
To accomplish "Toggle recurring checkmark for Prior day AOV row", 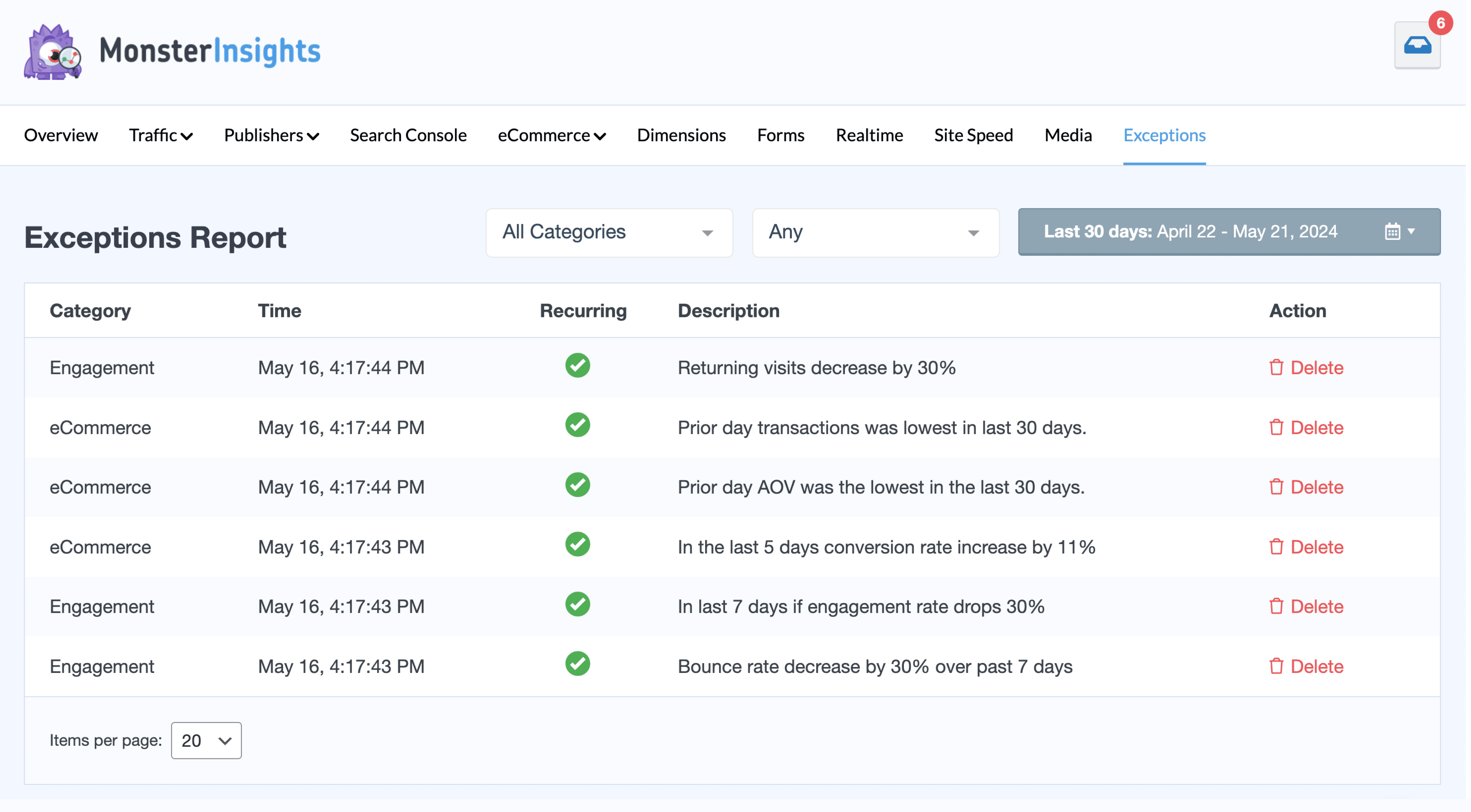I will 577,485.
